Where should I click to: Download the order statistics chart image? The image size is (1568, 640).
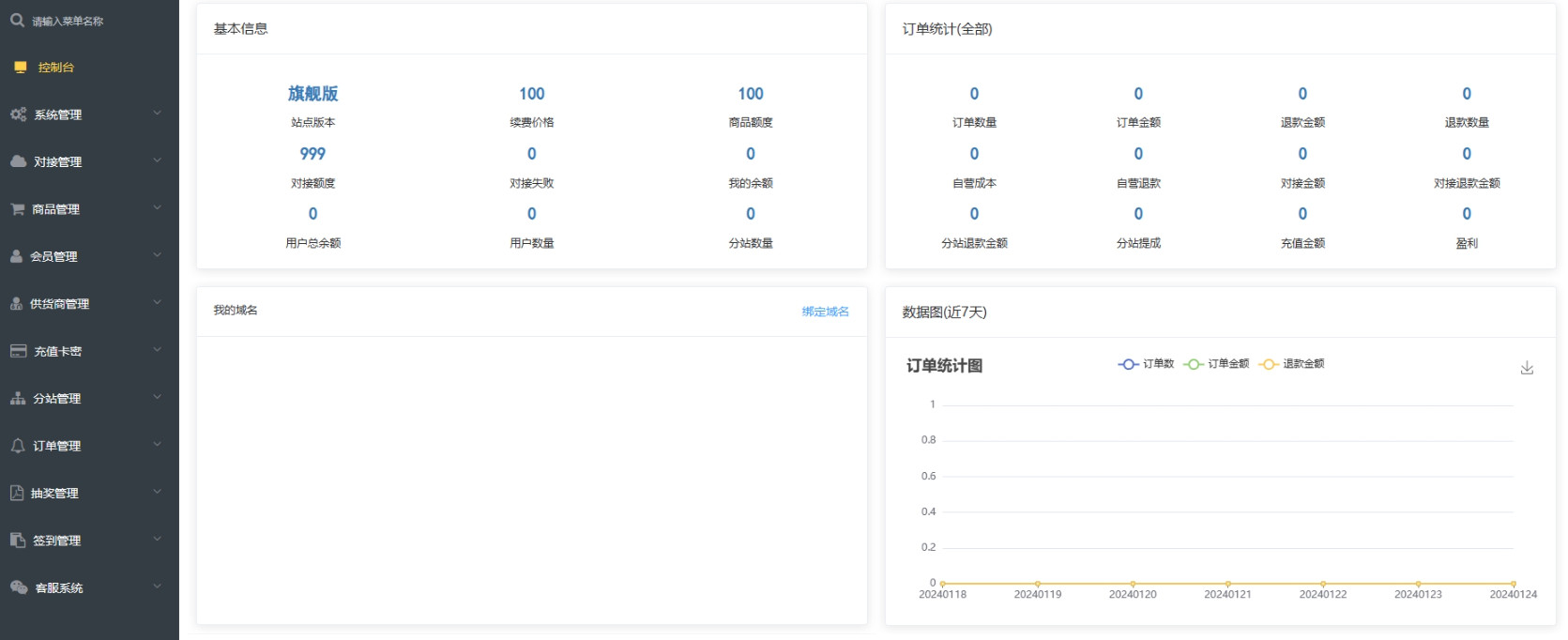pyautogui.click(x=1527, y=368)
